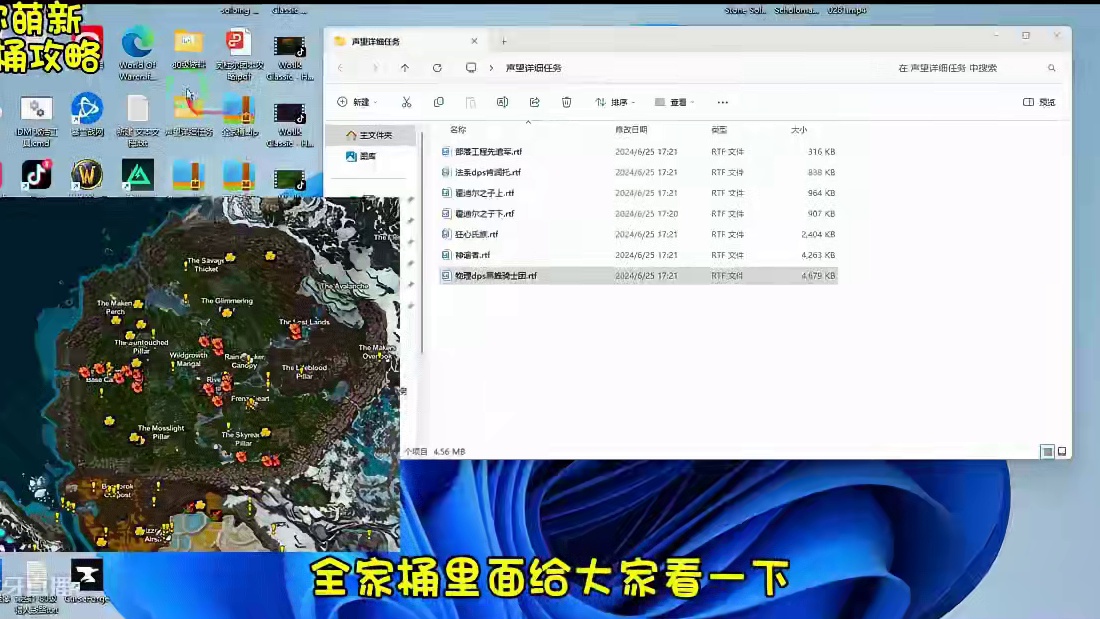Switch to large icons view at bottom right

pyautogui.click(x=1061, y=452)
